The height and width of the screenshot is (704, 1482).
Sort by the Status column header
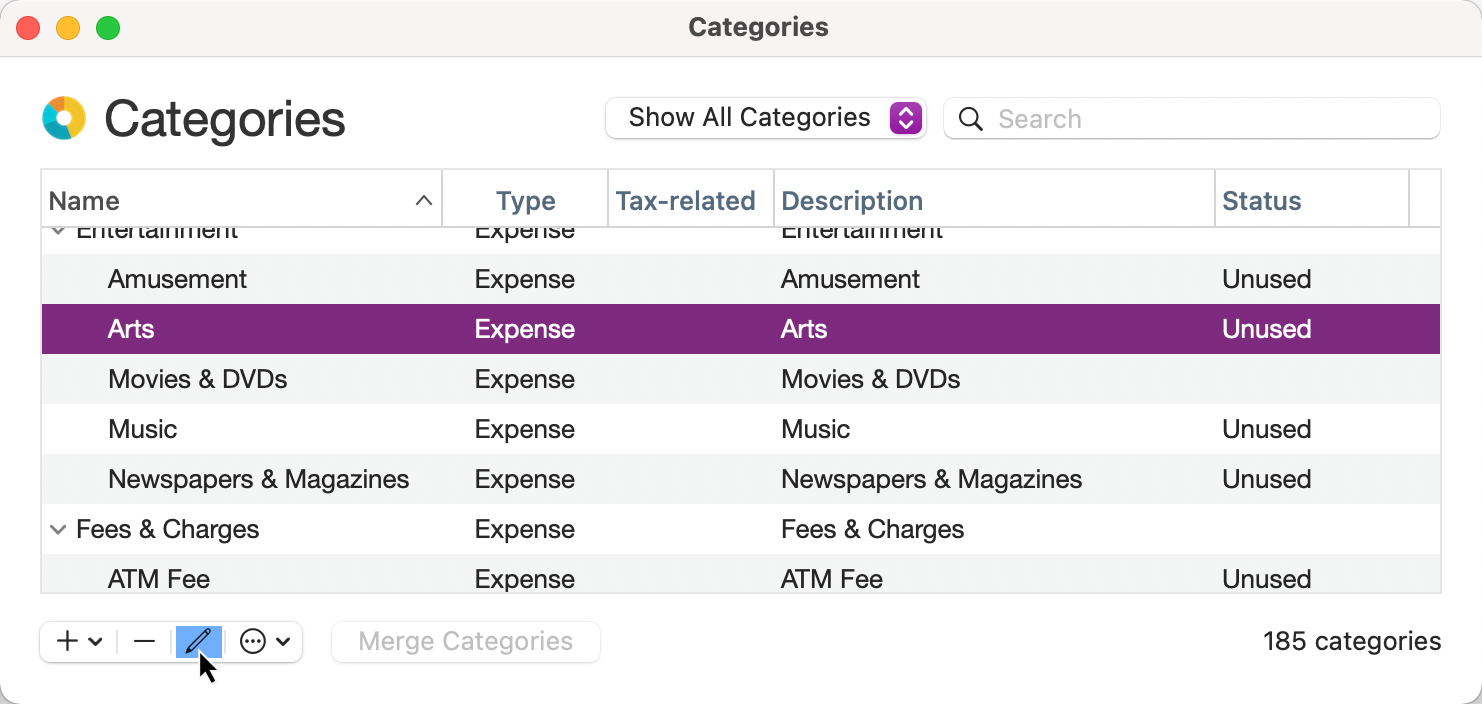(x=1261, y=201)
